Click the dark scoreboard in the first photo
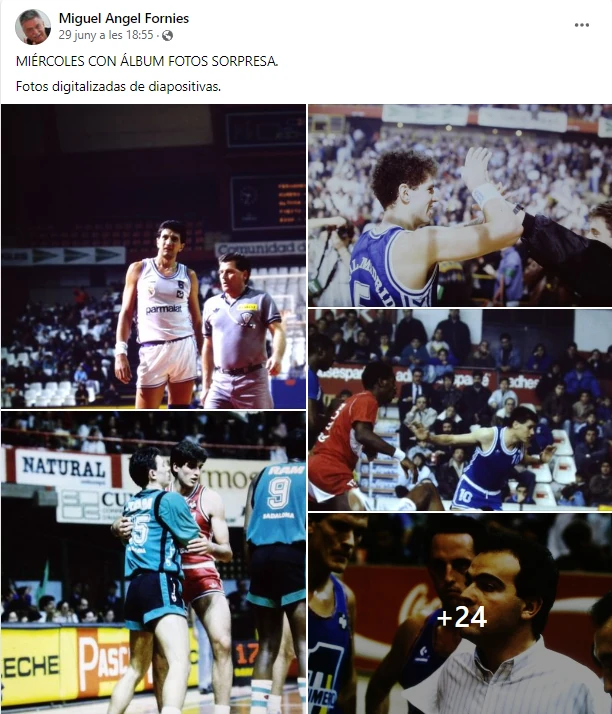Screen dimensions: 612x714 pos(268,203)
